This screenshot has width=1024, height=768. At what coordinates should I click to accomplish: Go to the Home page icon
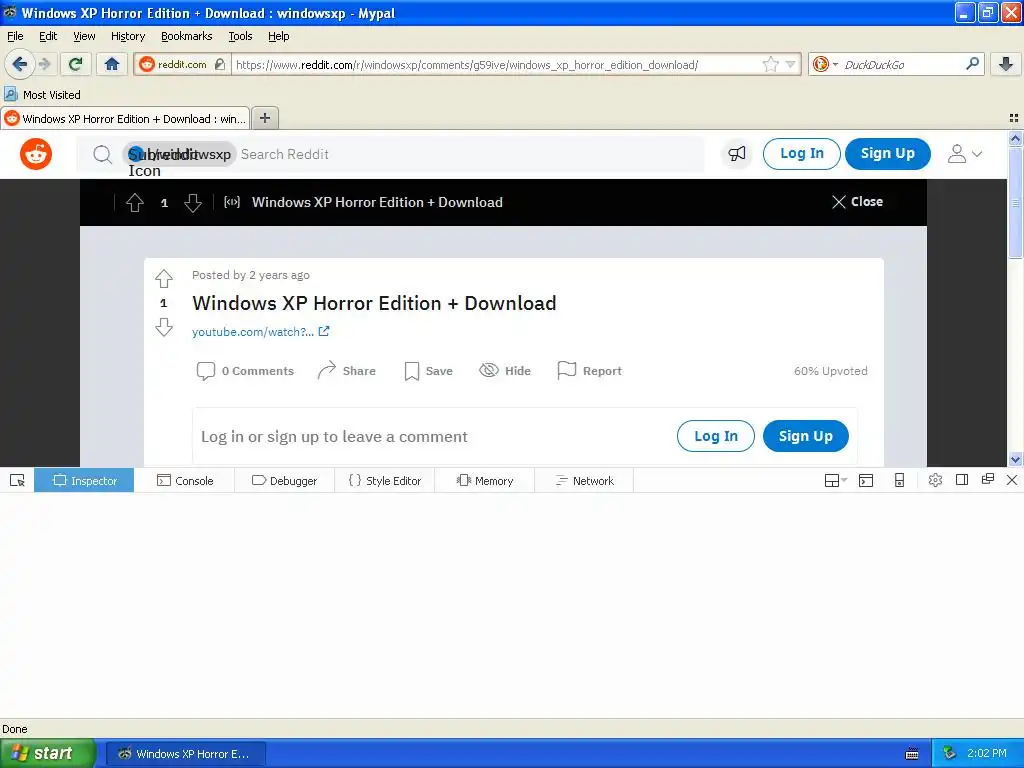112,64
